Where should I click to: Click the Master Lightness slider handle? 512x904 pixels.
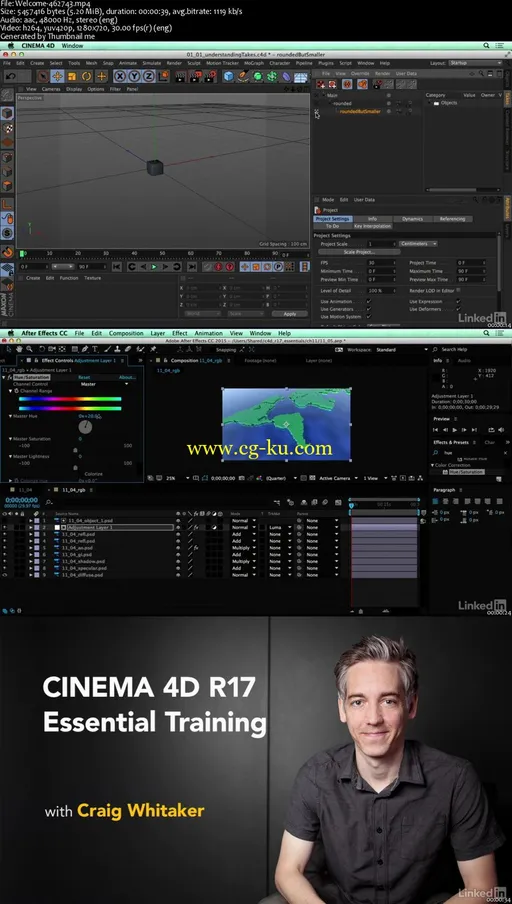(75, 468)
